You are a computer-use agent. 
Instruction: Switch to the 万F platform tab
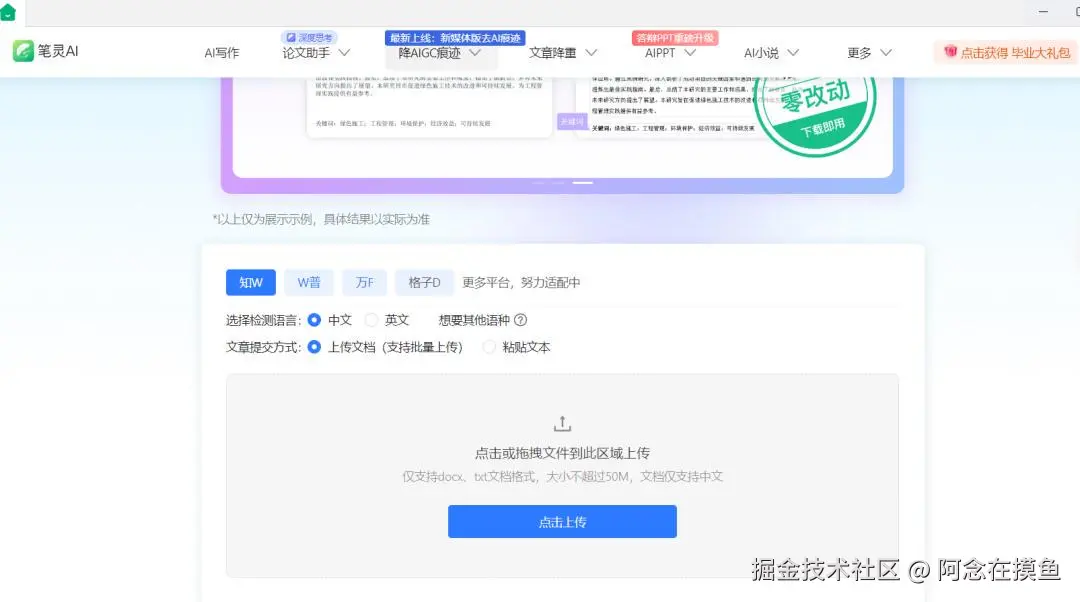[364, 282]
